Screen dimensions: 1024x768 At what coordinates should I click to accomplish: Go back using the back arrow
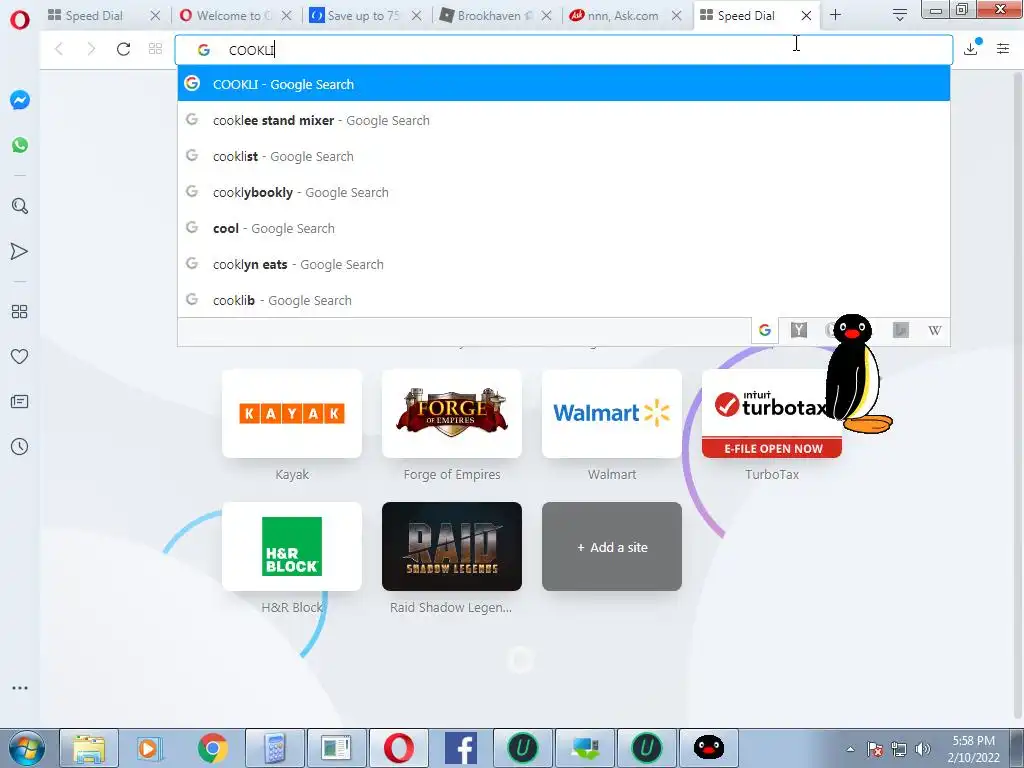59,49
